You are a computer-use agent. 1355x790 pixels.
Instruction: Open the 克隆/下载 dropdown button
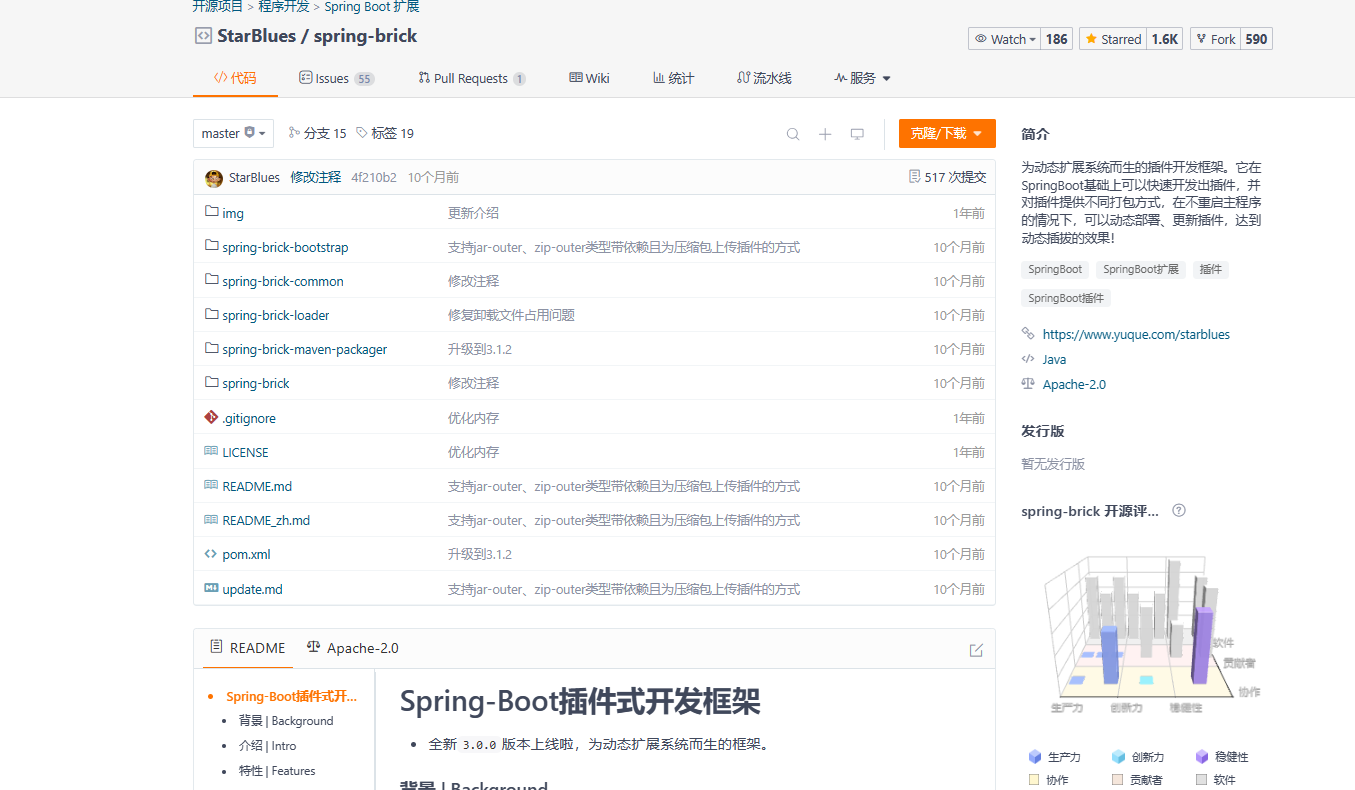947,133
